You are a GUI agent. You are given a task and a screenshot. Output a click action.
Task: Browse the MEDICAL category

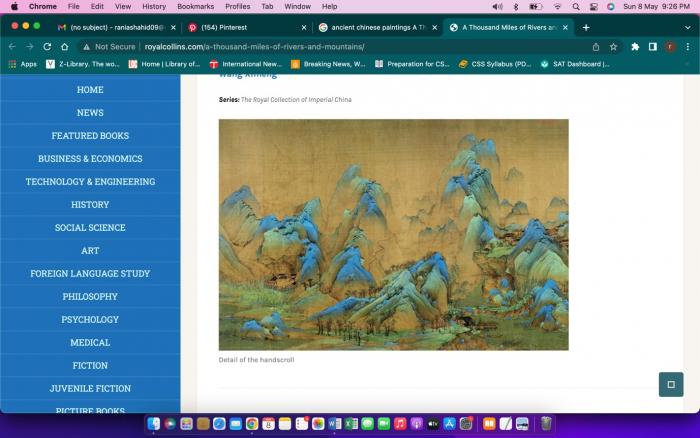tap(90, 343)
